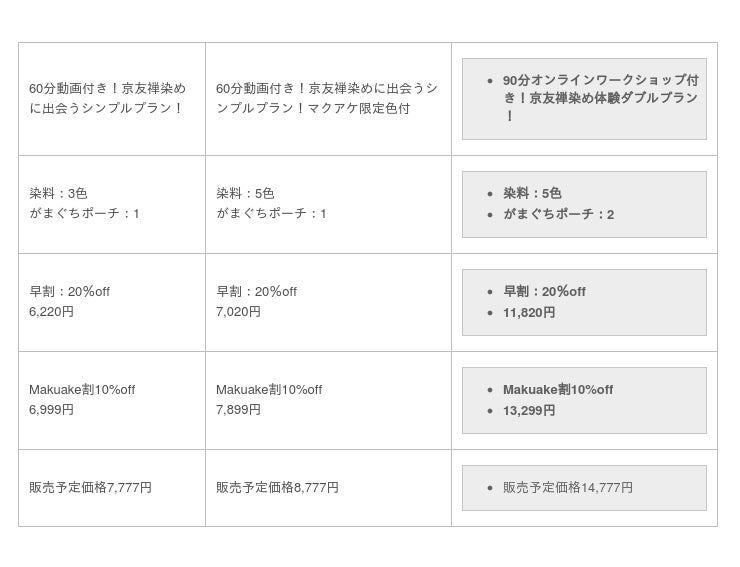Select the 7,899円 price
This screenshot has height=567, width=740.
[x=238, y=409]
